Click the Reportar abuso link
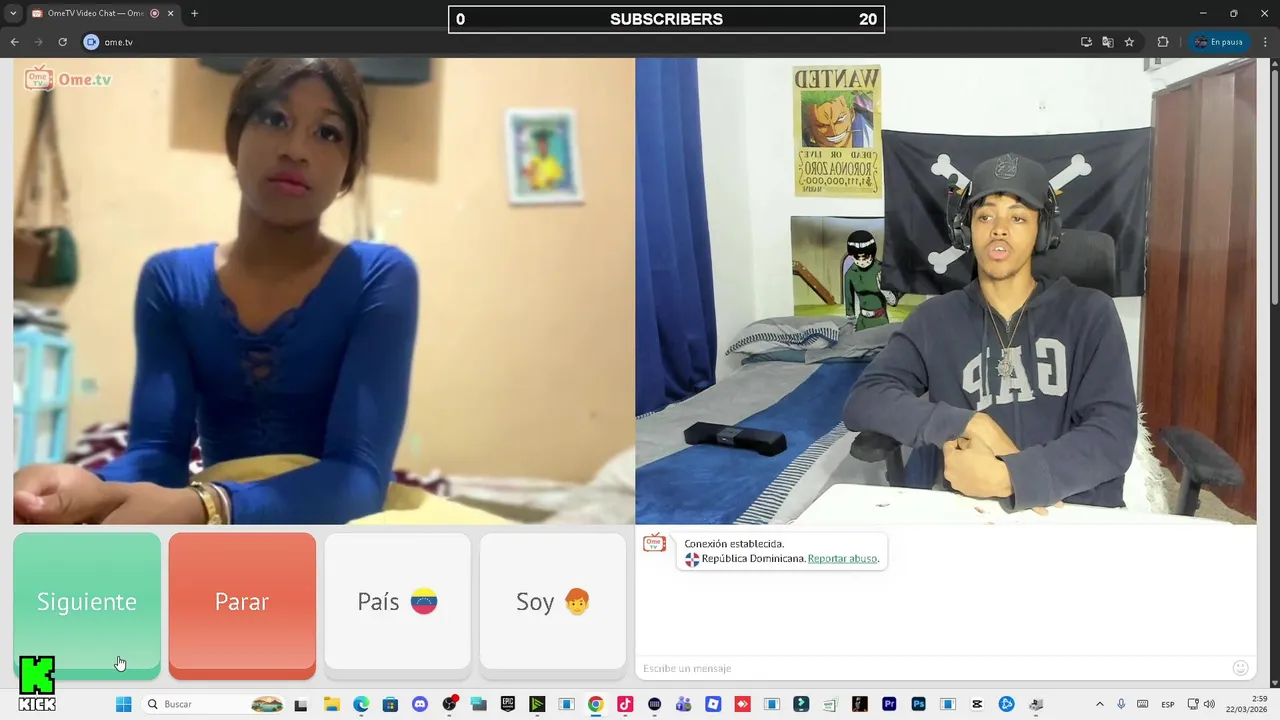The width and height of the screenshot is (1280, 720). [x=842, y=559]
